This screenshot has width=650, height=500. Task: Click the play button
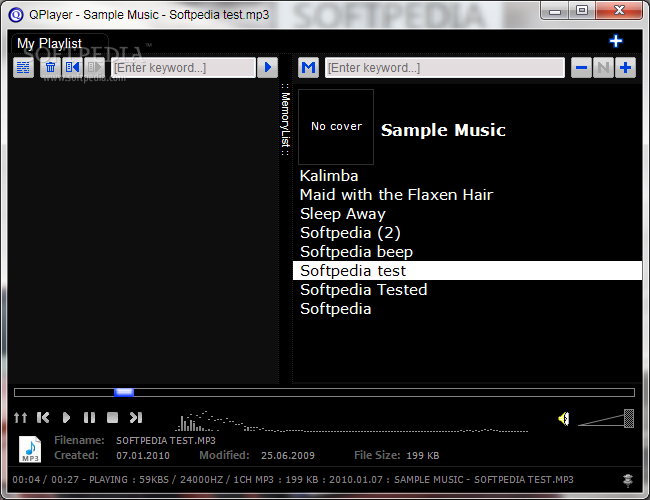[x=66, y=417]
